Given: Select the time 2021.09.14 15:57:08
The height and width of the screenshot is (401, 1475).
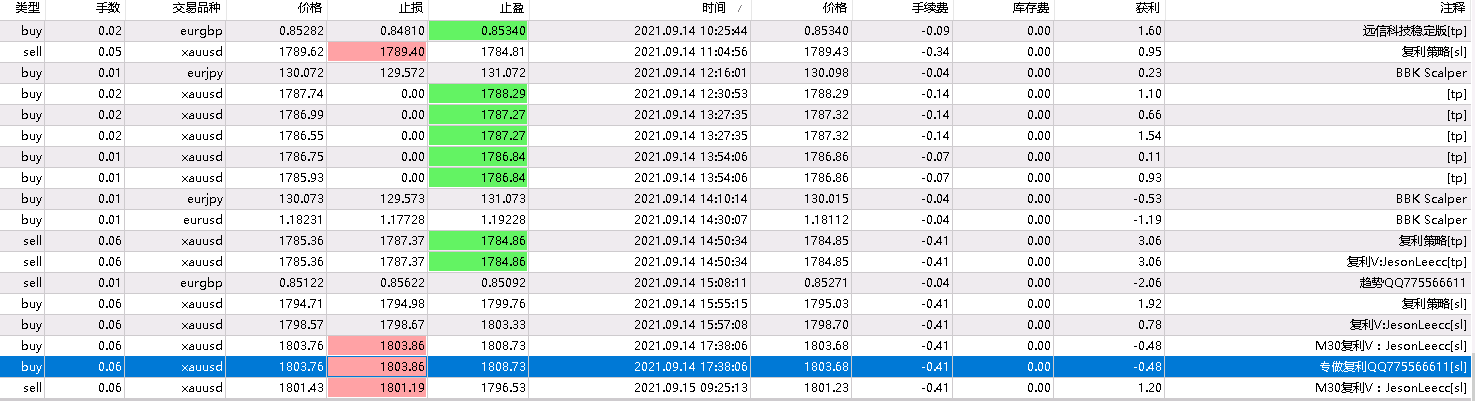Looking at the screenshot, I should [691, 324].
